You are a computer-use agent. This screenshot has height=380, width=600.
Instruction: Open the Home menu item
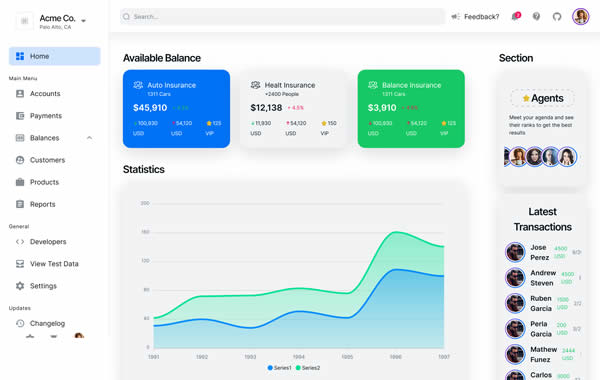coord(55,56)
